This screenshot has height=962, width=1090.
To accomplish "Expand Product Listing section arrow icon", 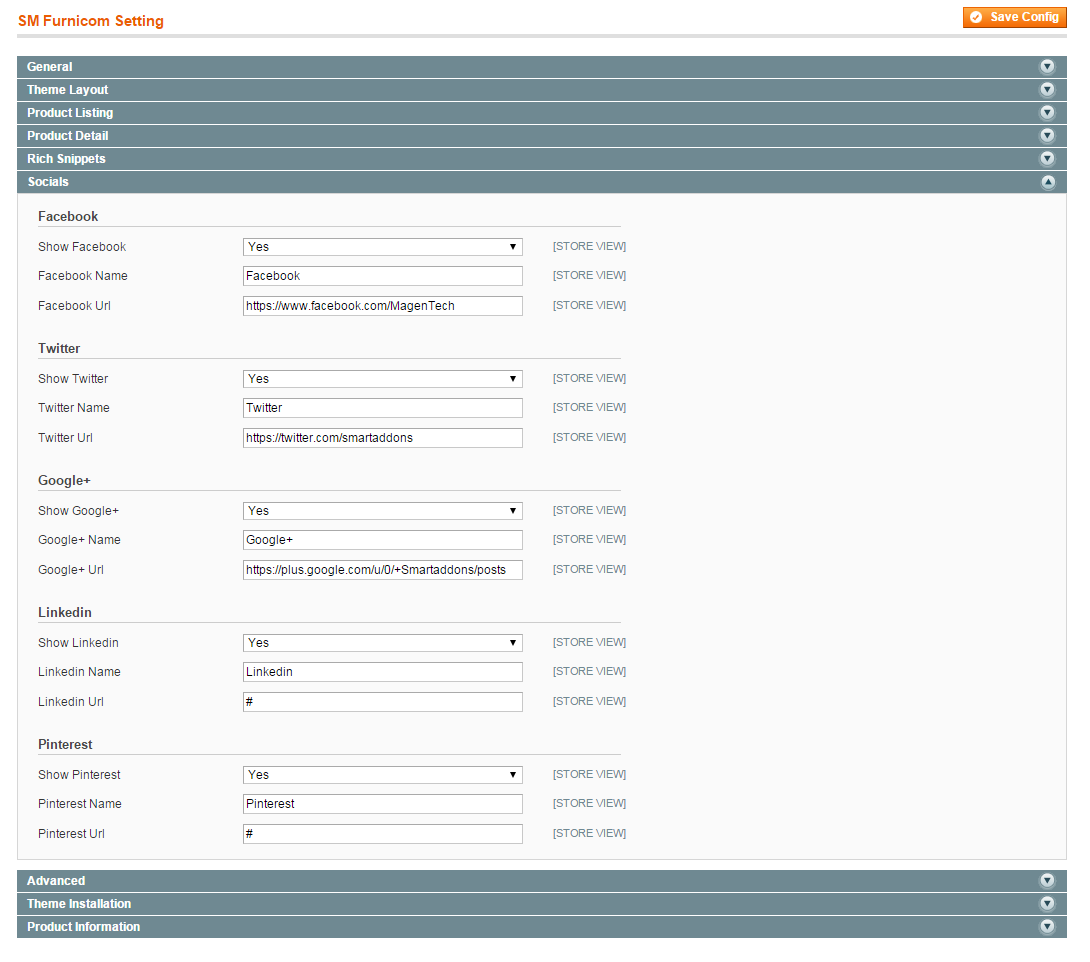I will click(x=1047, y=113).
